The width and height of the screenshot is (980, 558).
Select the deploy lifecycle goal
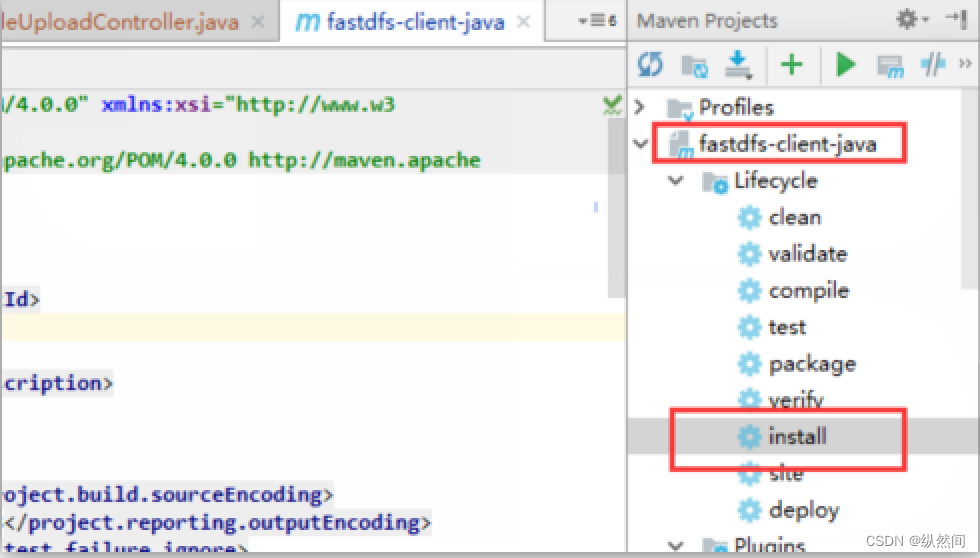[x=804, y=511]
